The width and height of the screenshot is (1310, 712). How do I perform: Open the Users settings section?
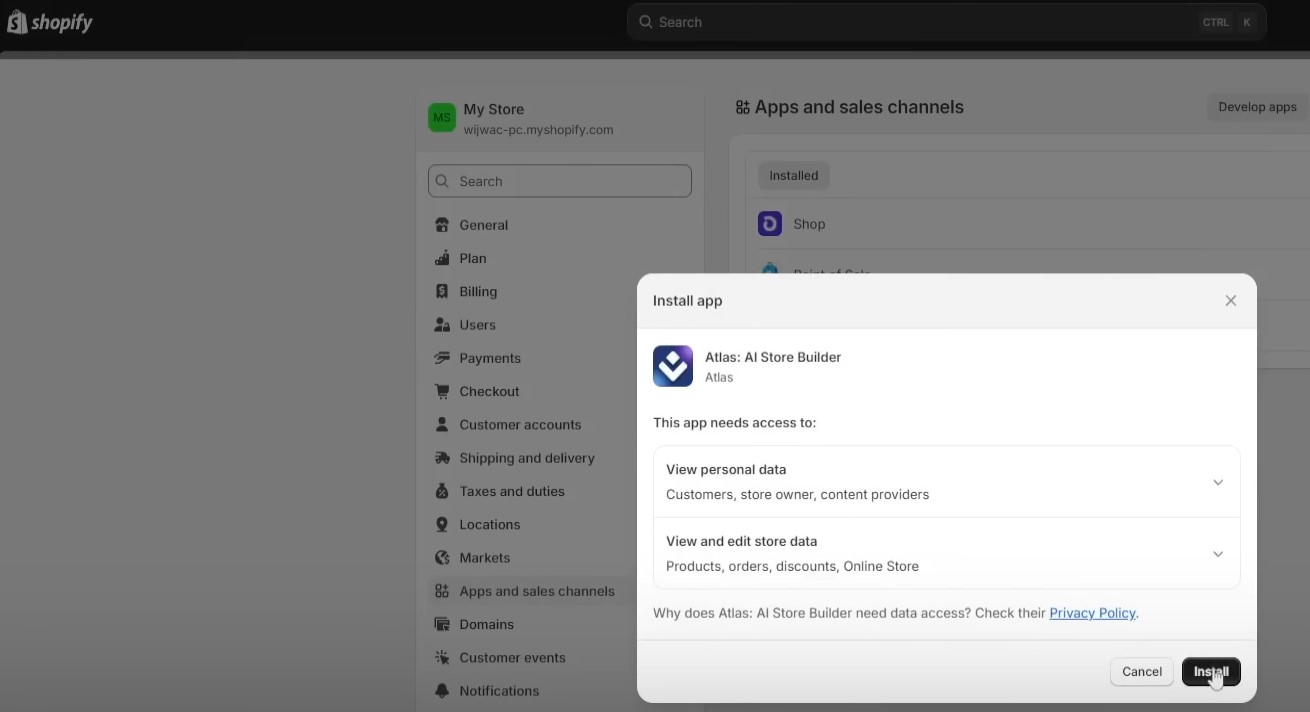477,324
